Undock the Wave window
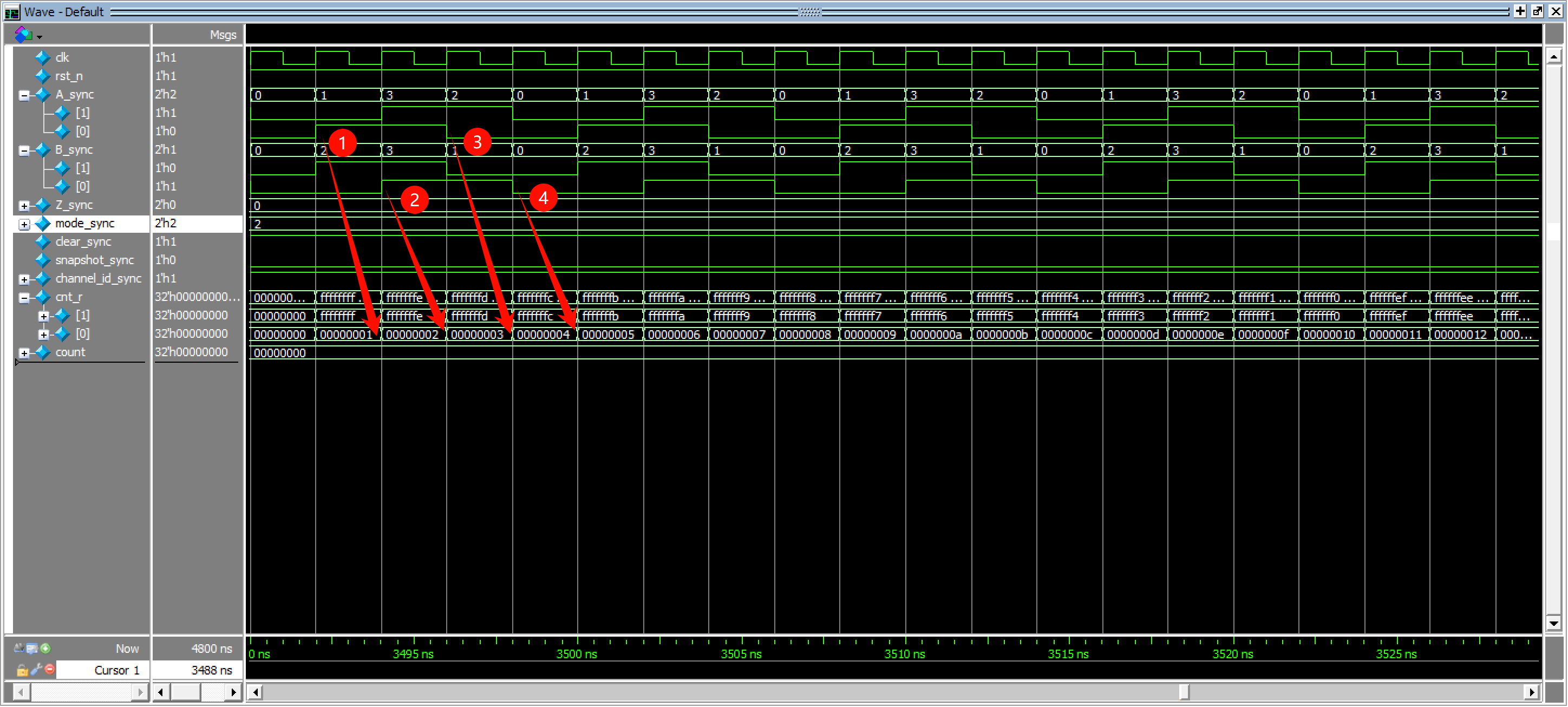 point(1537,11)
